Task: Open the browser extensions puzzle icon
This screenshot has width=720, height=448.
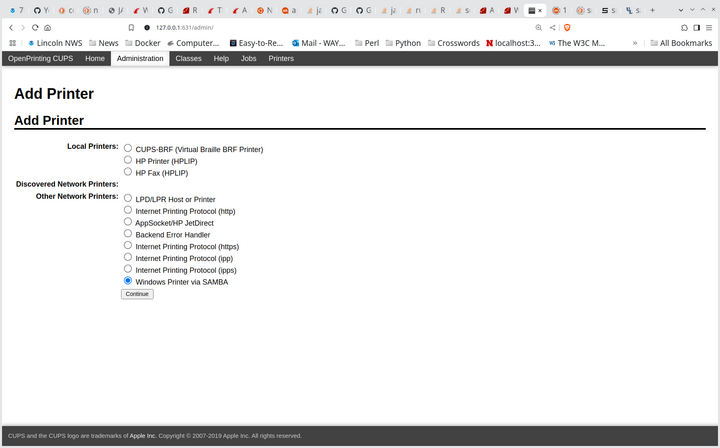Action: click(x=684, y=28)
